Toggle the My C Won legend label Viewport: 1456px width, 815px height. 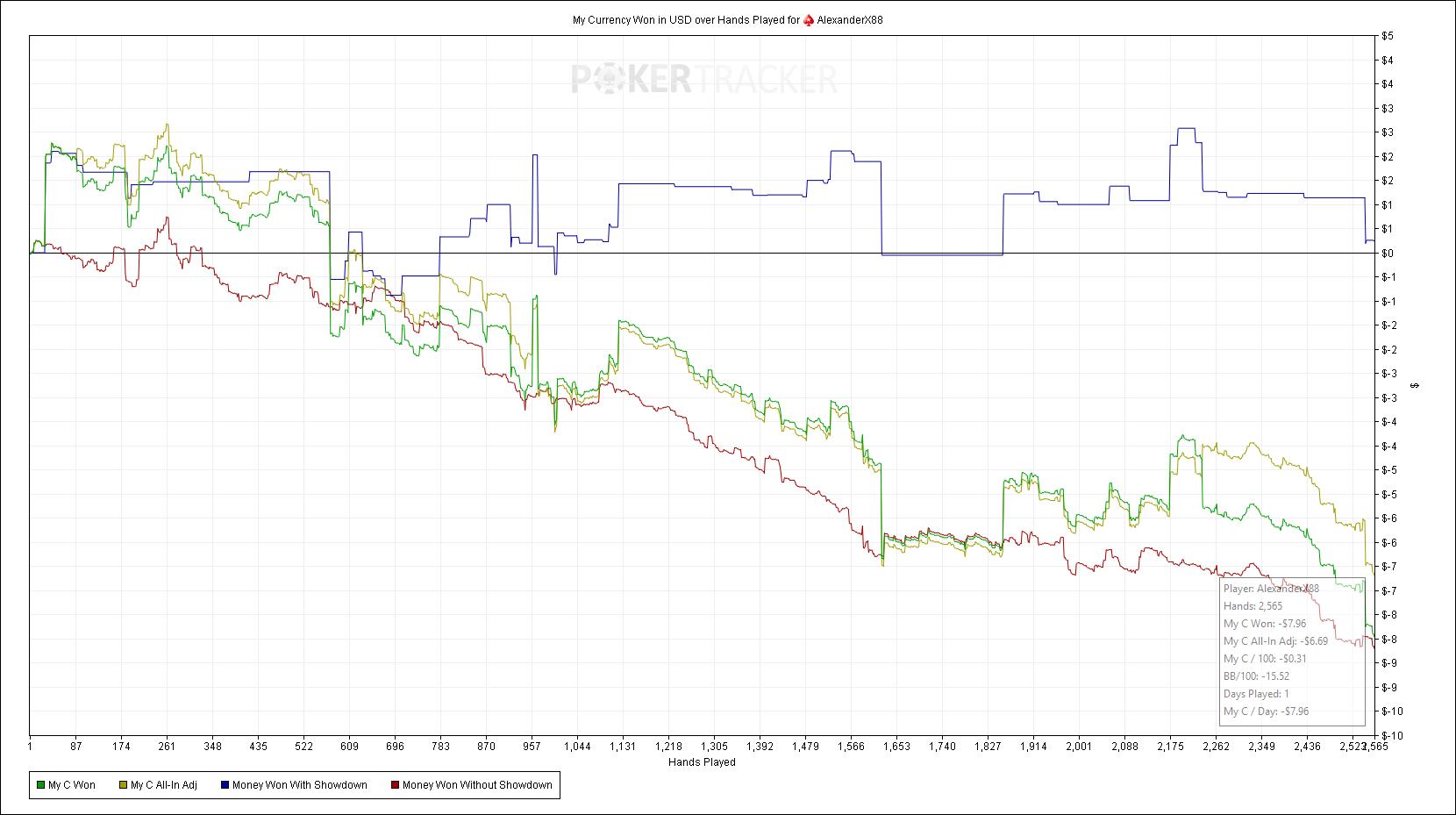click(72, 785)
